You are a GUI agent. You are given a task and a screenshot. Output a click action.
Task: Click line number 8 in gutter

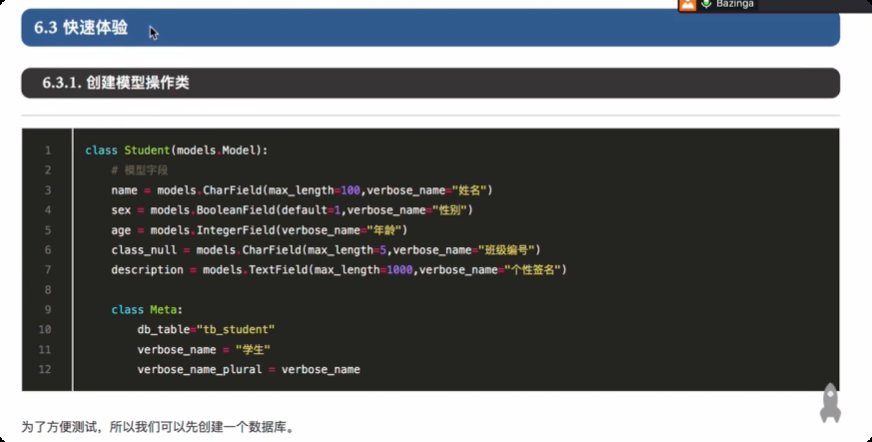pyautogui.click(x=48, y=290)
